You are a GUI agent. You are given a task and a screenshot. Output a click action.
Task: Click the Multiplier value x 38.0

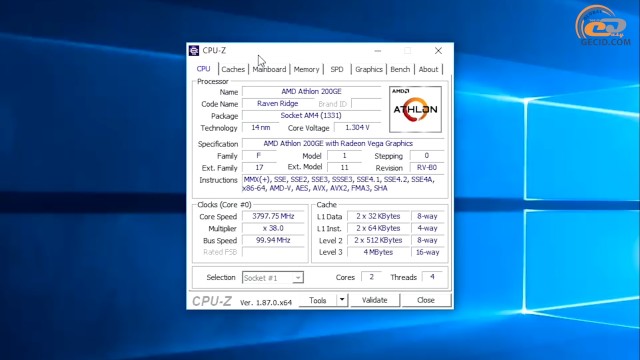click(x=273, y=228)
